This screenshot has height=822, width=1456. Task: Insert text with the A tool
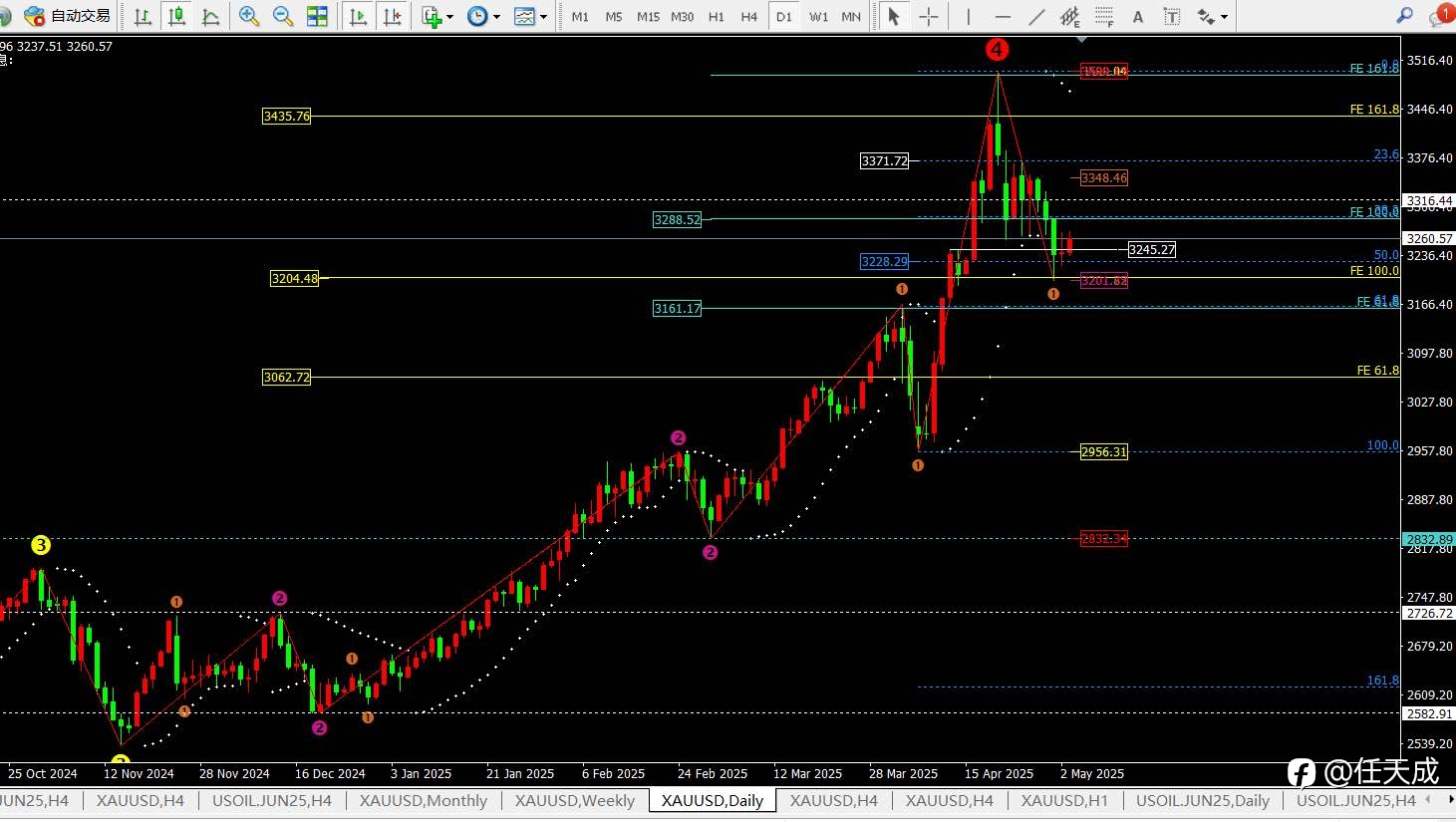[1138, 16]
